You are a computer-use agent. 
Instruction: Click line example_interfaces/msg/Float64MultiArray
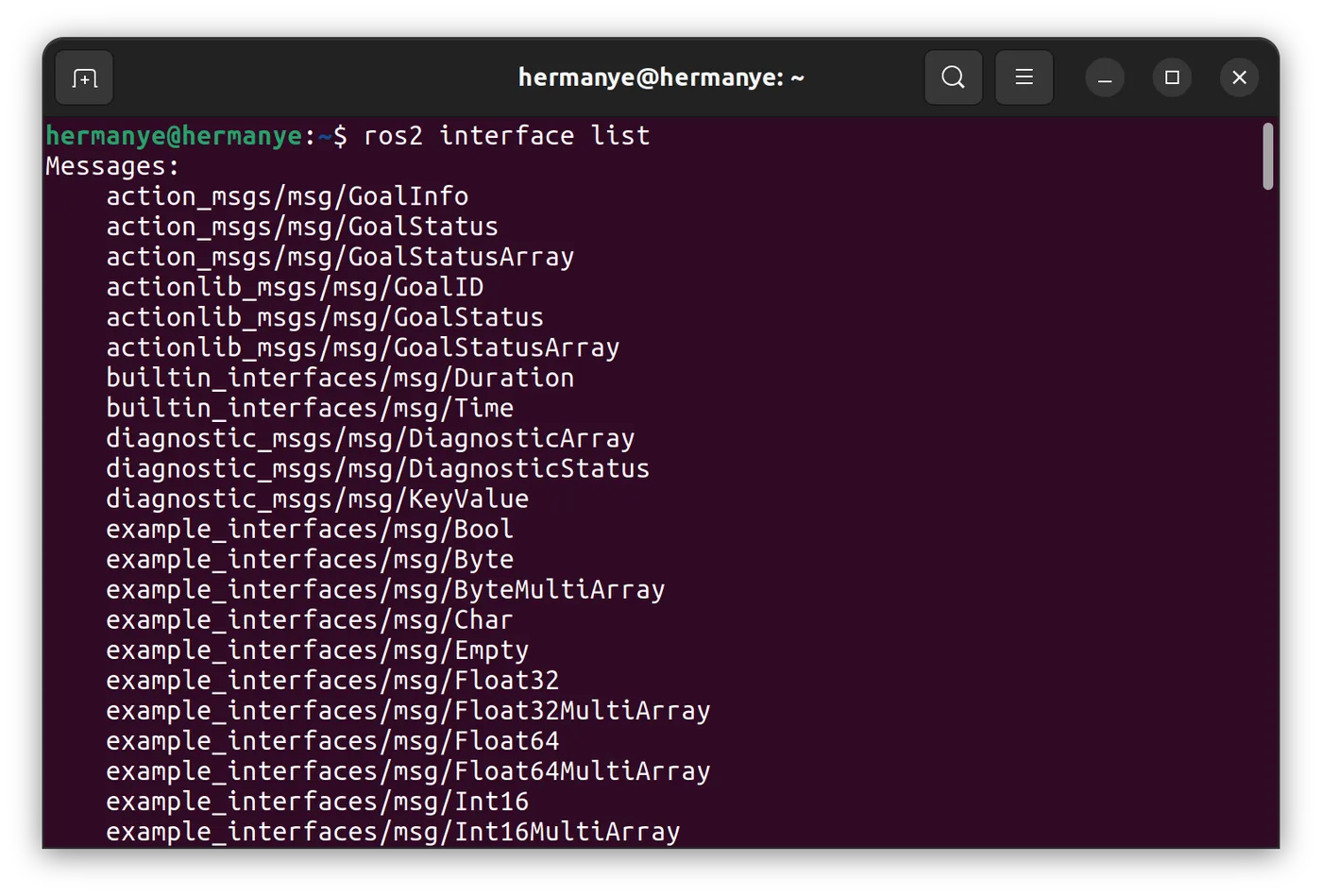(408, 770)
